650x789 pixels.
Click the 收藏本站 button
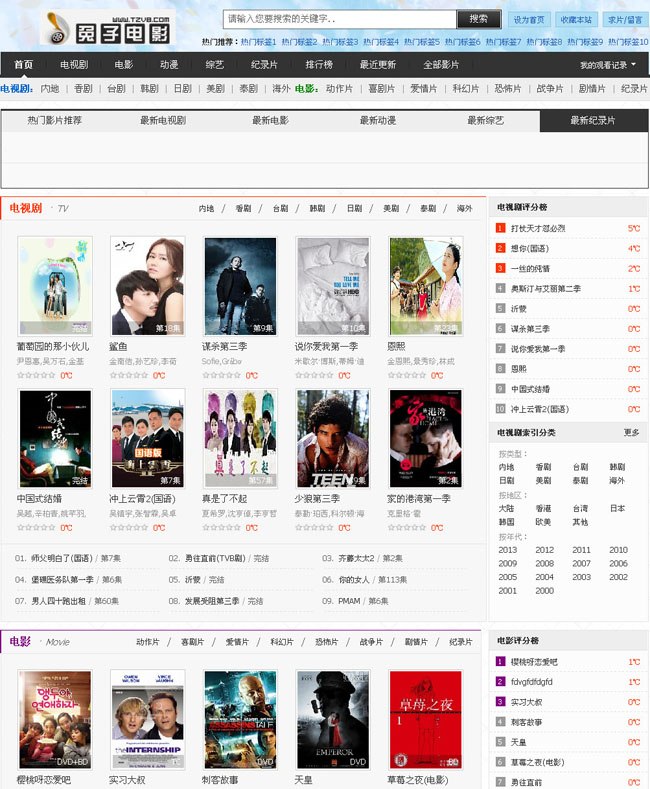(576, 20)
